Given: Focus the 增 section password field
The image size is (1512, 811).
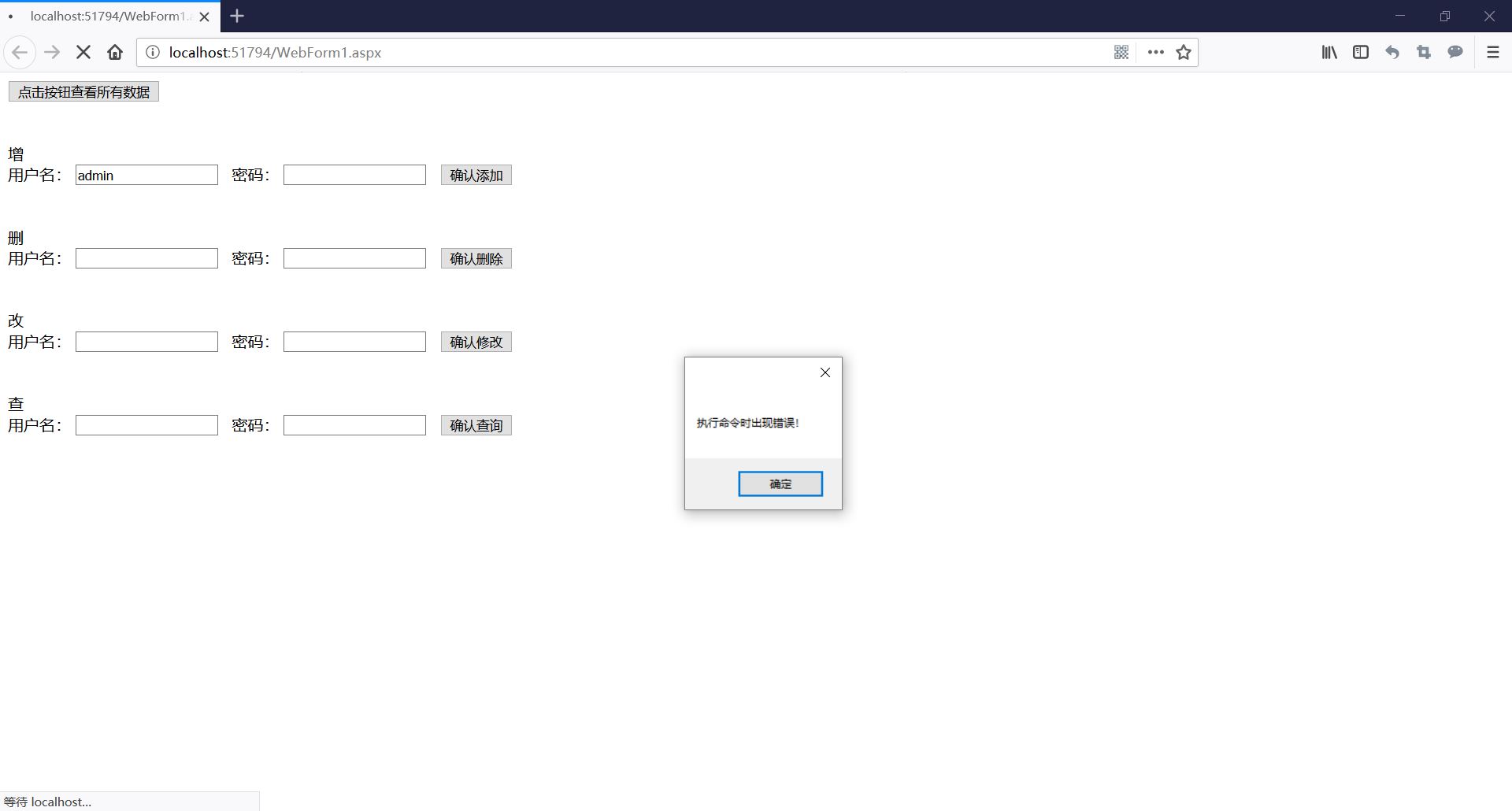Looking at the screenshot, I should click(354, 175).
